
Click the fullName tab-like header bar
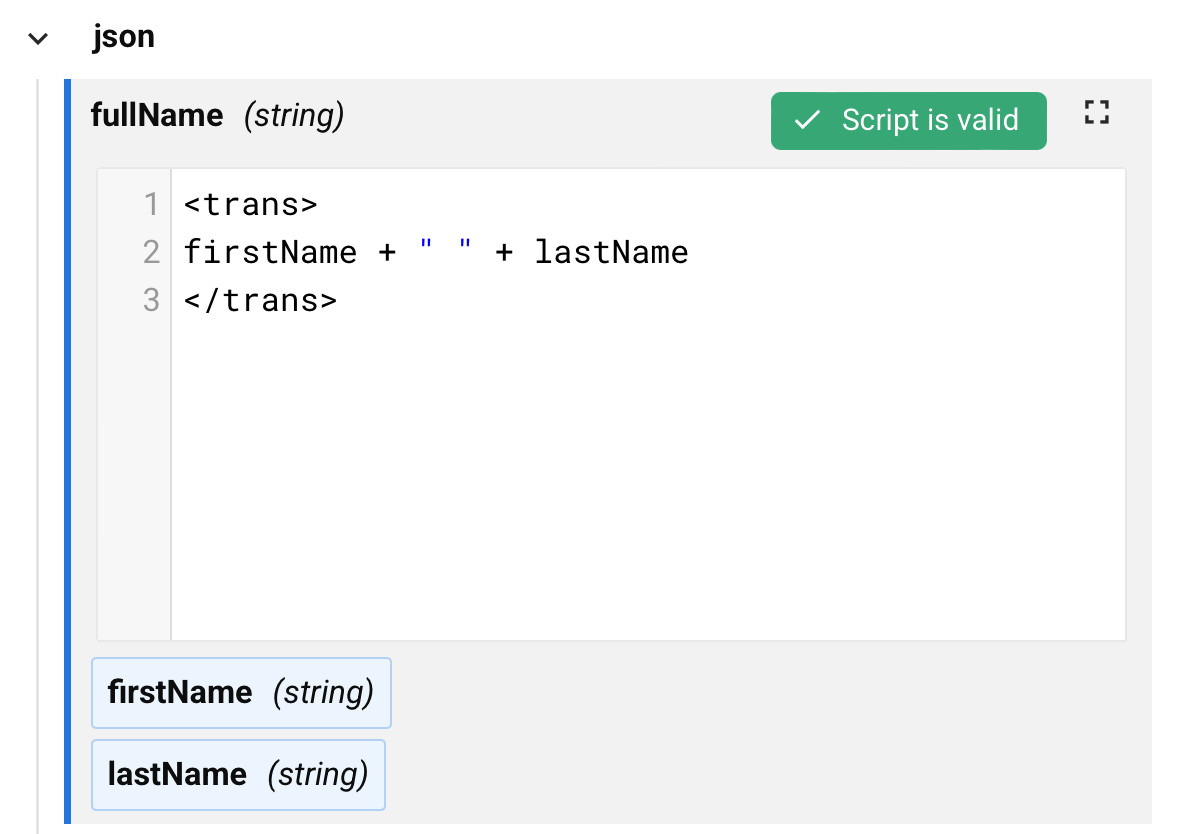[500, 115]
